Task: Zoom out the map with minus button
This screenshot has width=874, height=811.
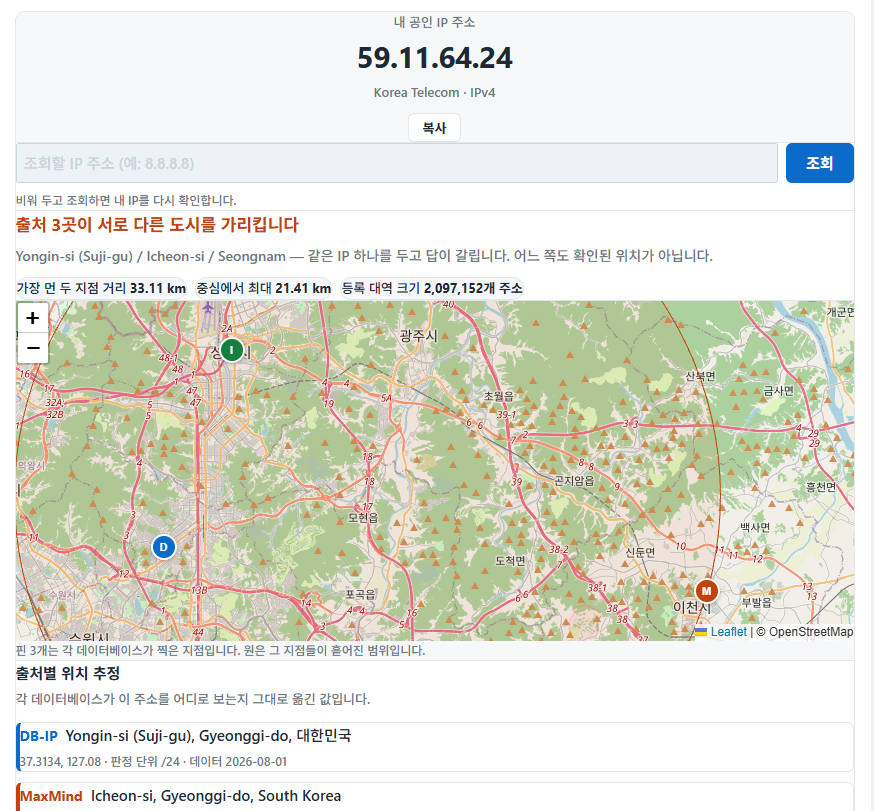Action: (33, 348)
